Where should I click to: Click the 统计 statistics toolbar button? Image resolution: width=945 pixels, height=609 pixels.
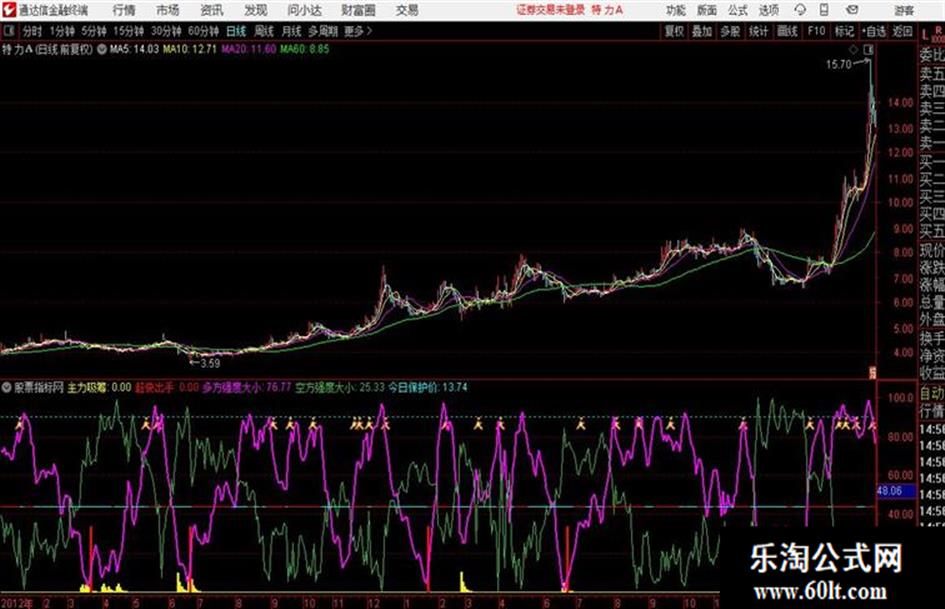point(758,31)
